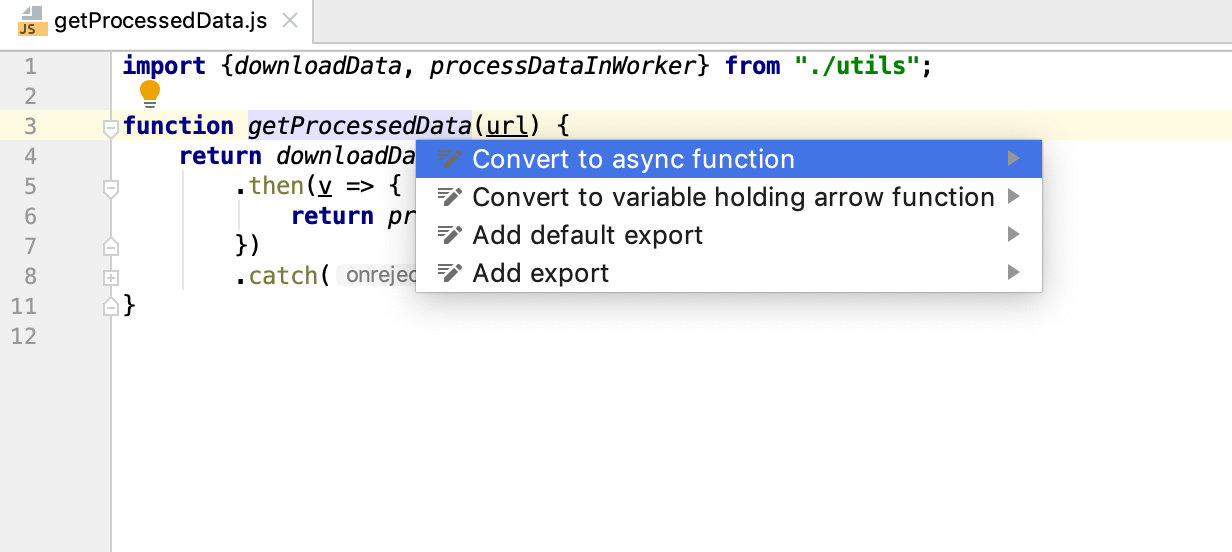Image resolution: width=1232 pixels, height=552 pixels.
Task: Choose Add default export from the popup
Action: pyautogui.click(x=587, y=235)
